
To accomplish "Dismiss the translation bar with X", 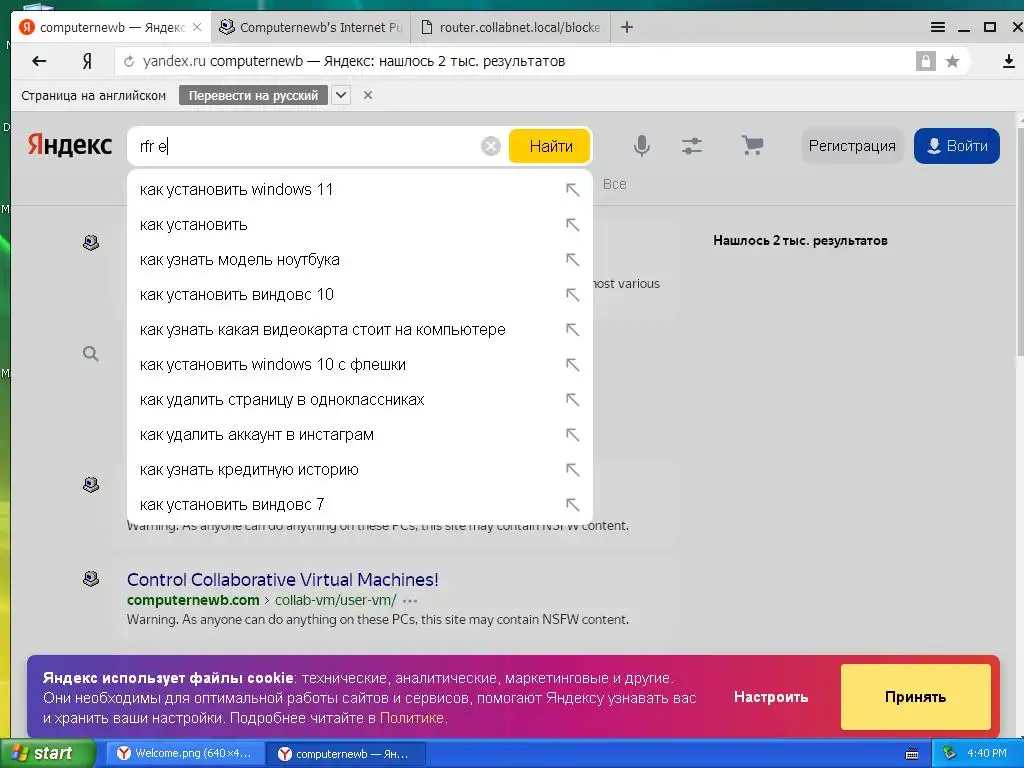I will (x=368, y=95).
